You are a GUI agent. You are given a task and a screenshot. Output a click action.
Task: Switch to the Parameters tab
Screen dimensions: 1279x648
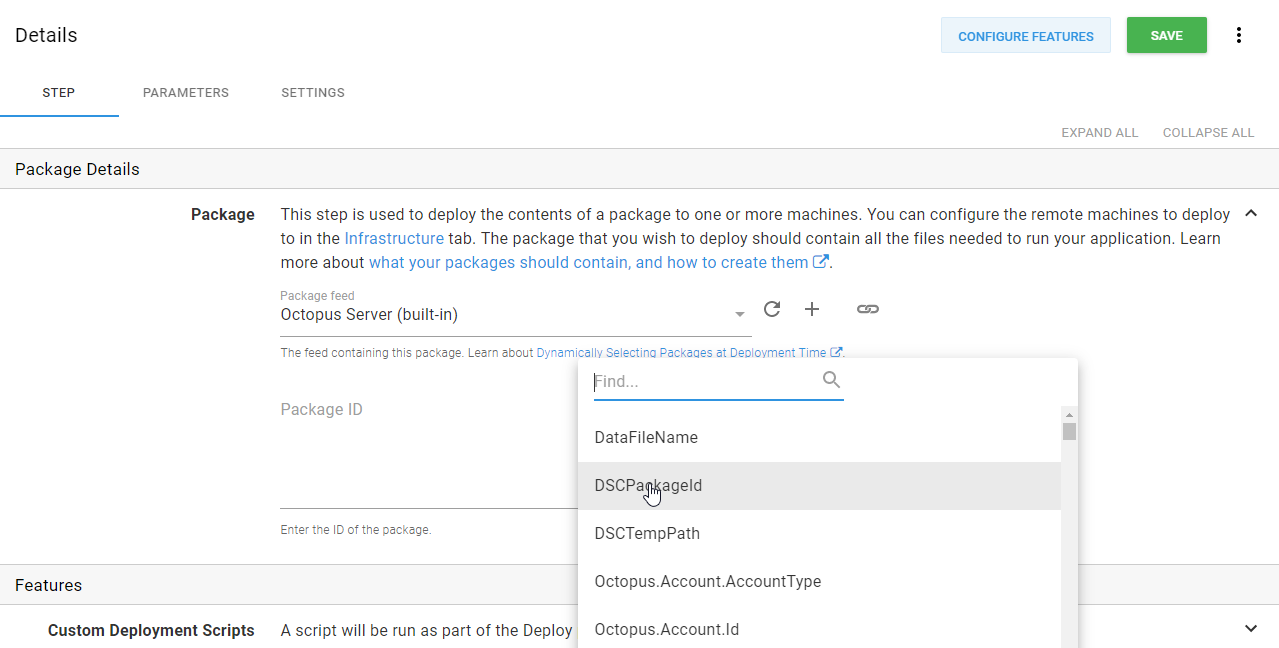186,93
